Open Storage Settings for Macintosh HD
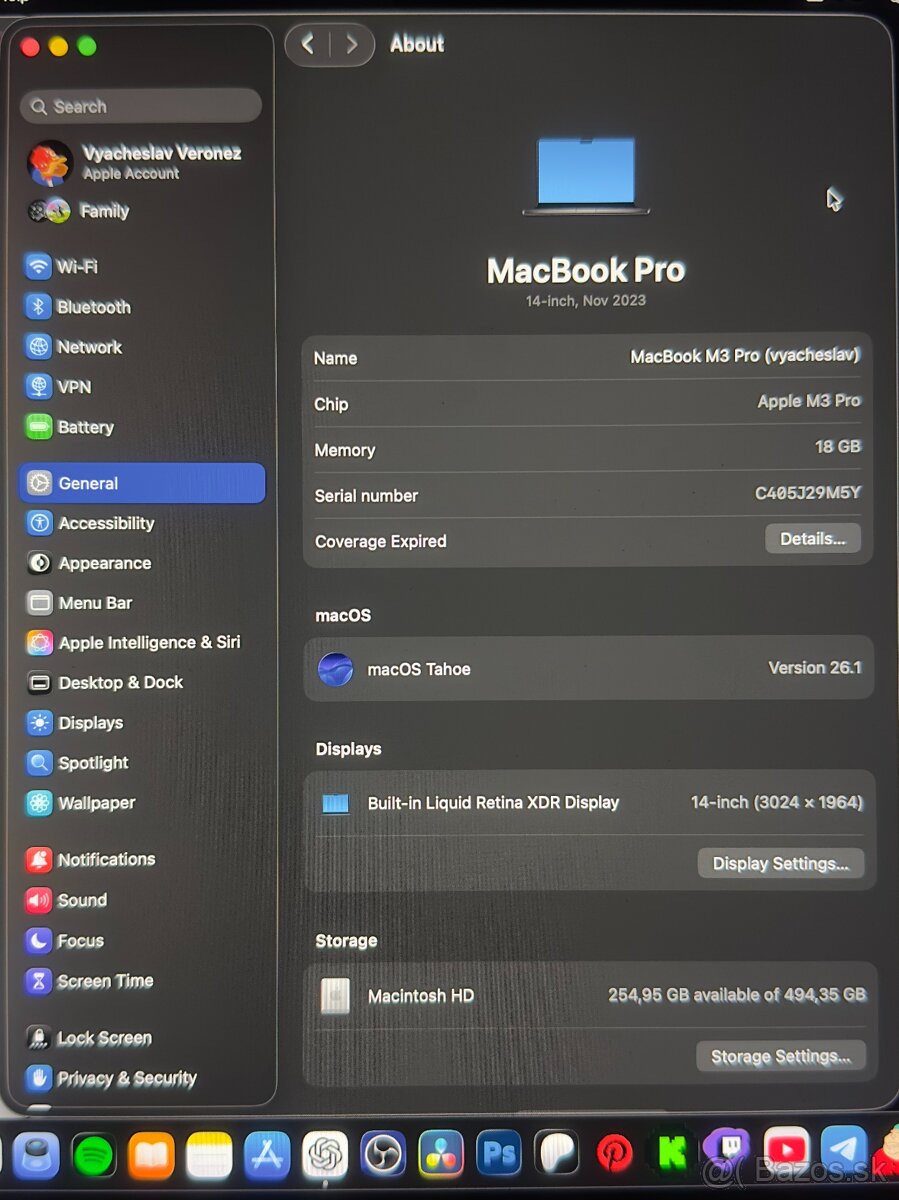899x1200 pixels. (x=781, y=1056)
